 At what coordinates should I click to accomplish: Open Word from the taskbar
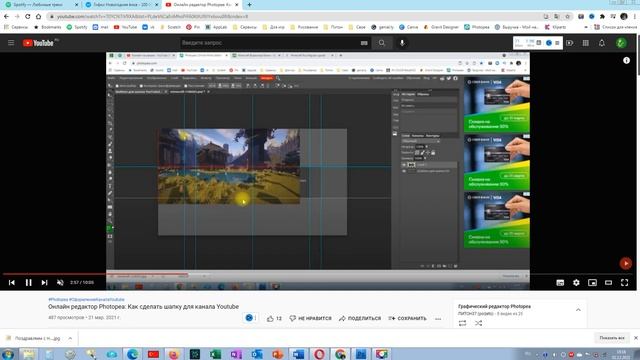[298, 354]
